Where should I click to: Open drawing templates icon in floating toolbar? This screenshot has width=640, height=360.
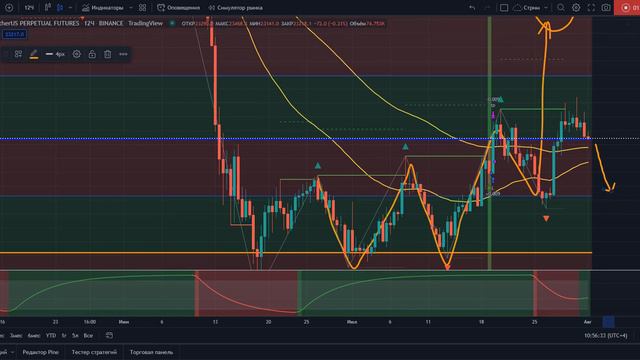(18, 54)
